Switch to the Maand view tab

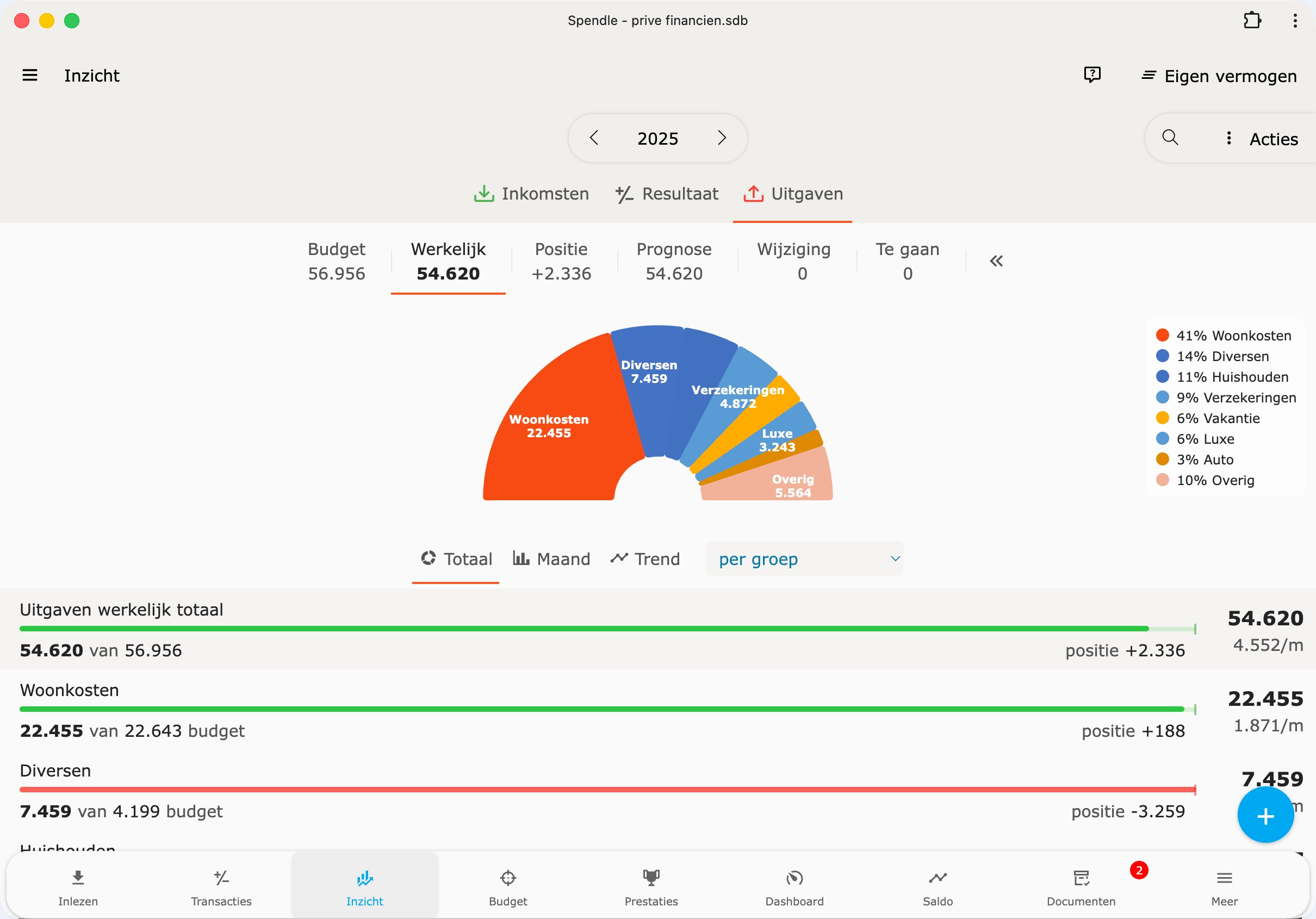pyautogui.click(x=551, y=559)
